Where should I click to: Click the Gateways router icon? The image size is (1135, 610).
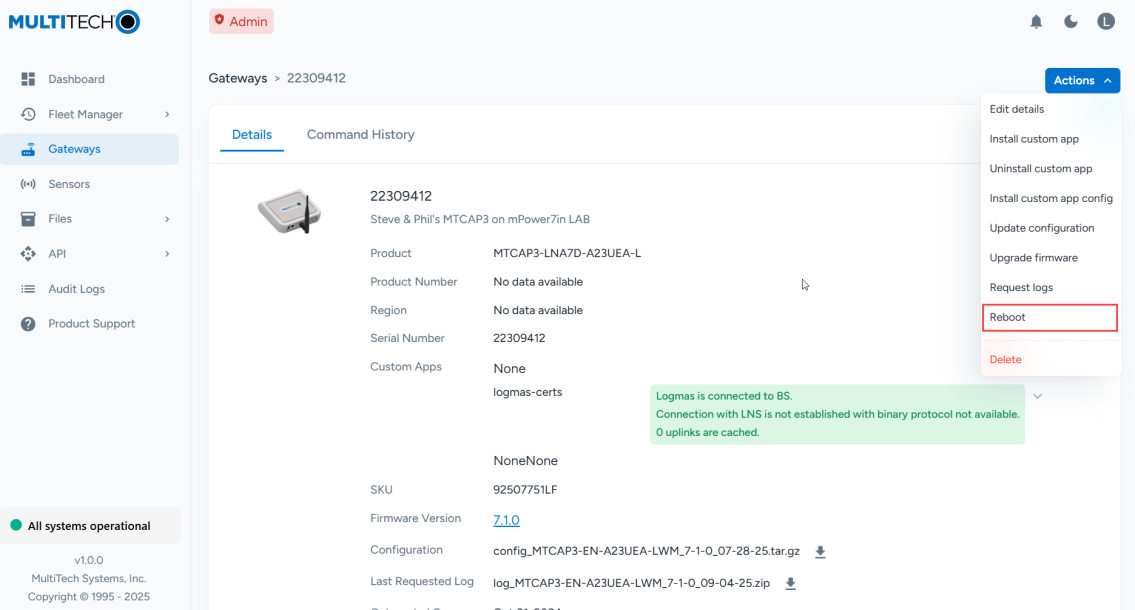[x=28, y=149]
